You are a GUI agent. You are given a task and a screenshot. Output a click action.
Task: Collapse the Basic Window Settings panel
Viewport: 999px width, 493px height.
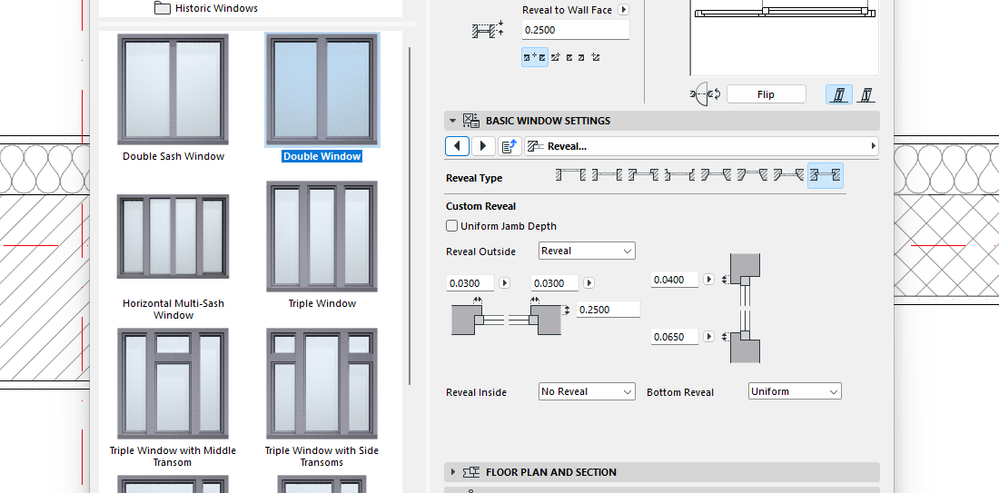452,120
